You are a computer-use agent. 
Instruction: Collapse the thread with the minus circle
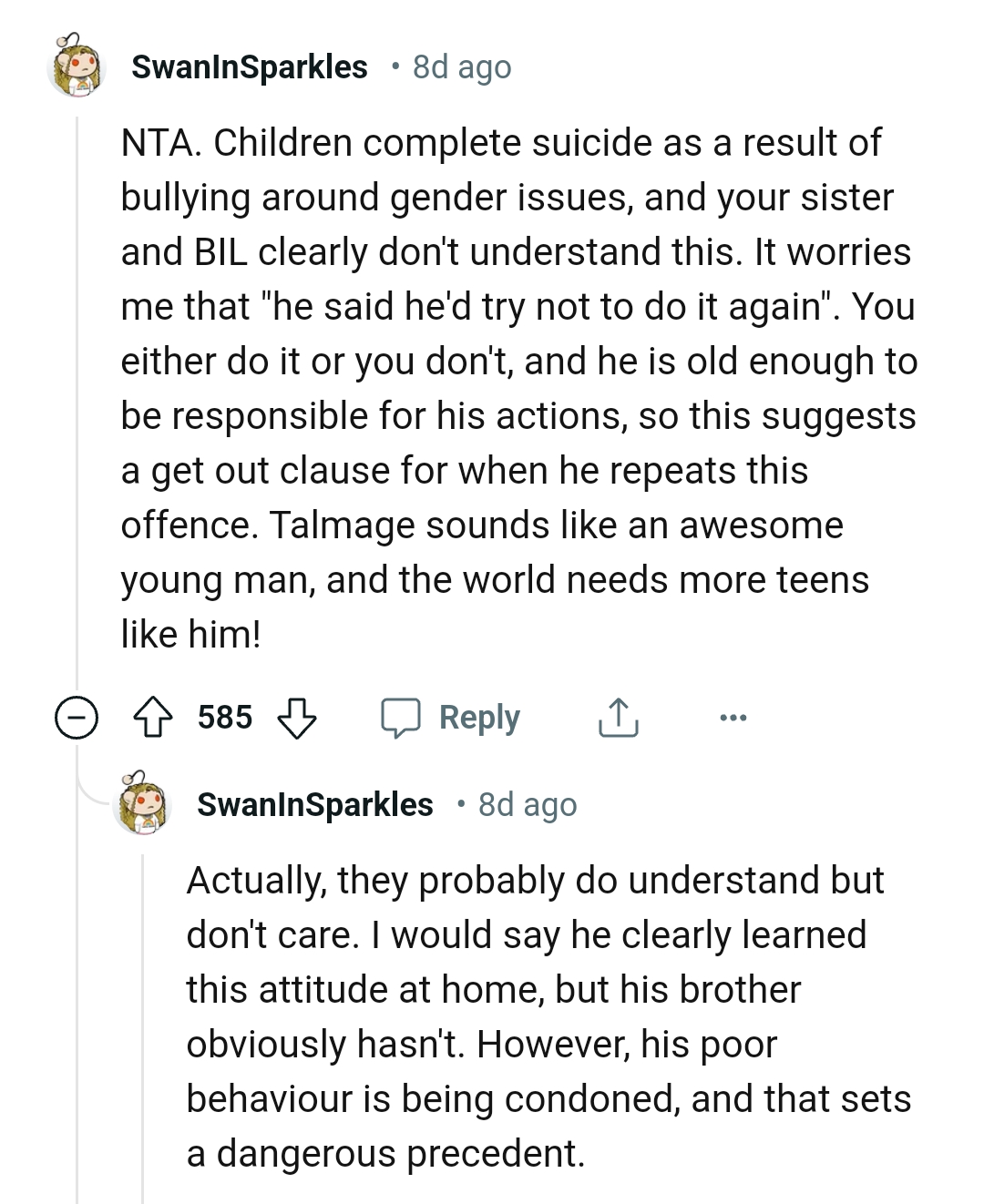[x=77, y=718]
